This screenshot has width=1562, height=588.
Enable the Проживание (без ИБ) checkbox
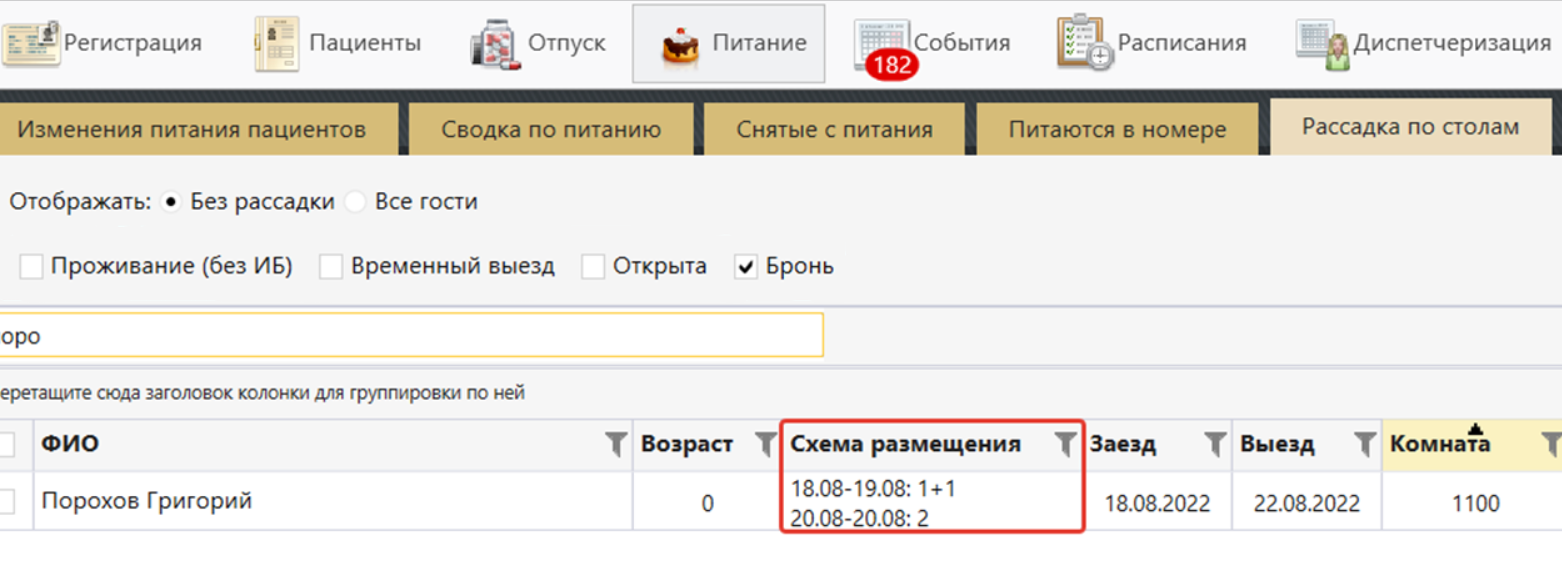coord(32,267)
